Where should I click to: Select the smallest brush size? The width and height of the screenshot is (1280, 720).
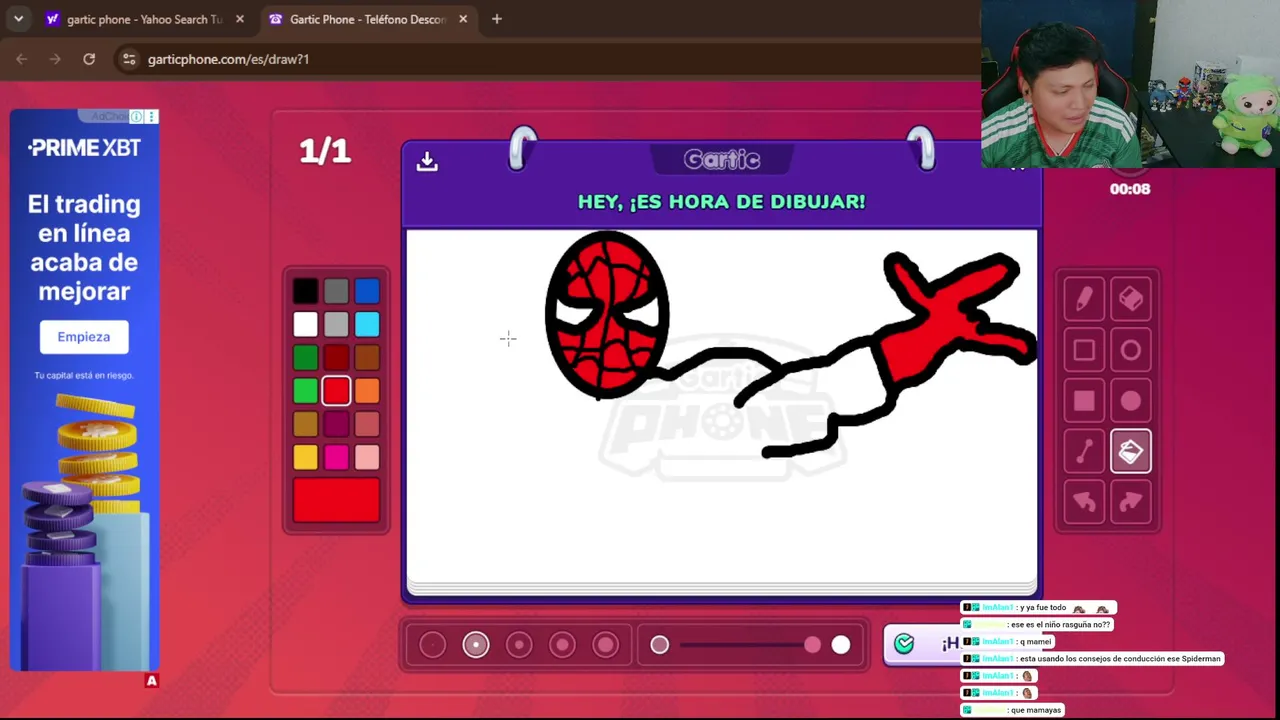(x=433, y=645)
